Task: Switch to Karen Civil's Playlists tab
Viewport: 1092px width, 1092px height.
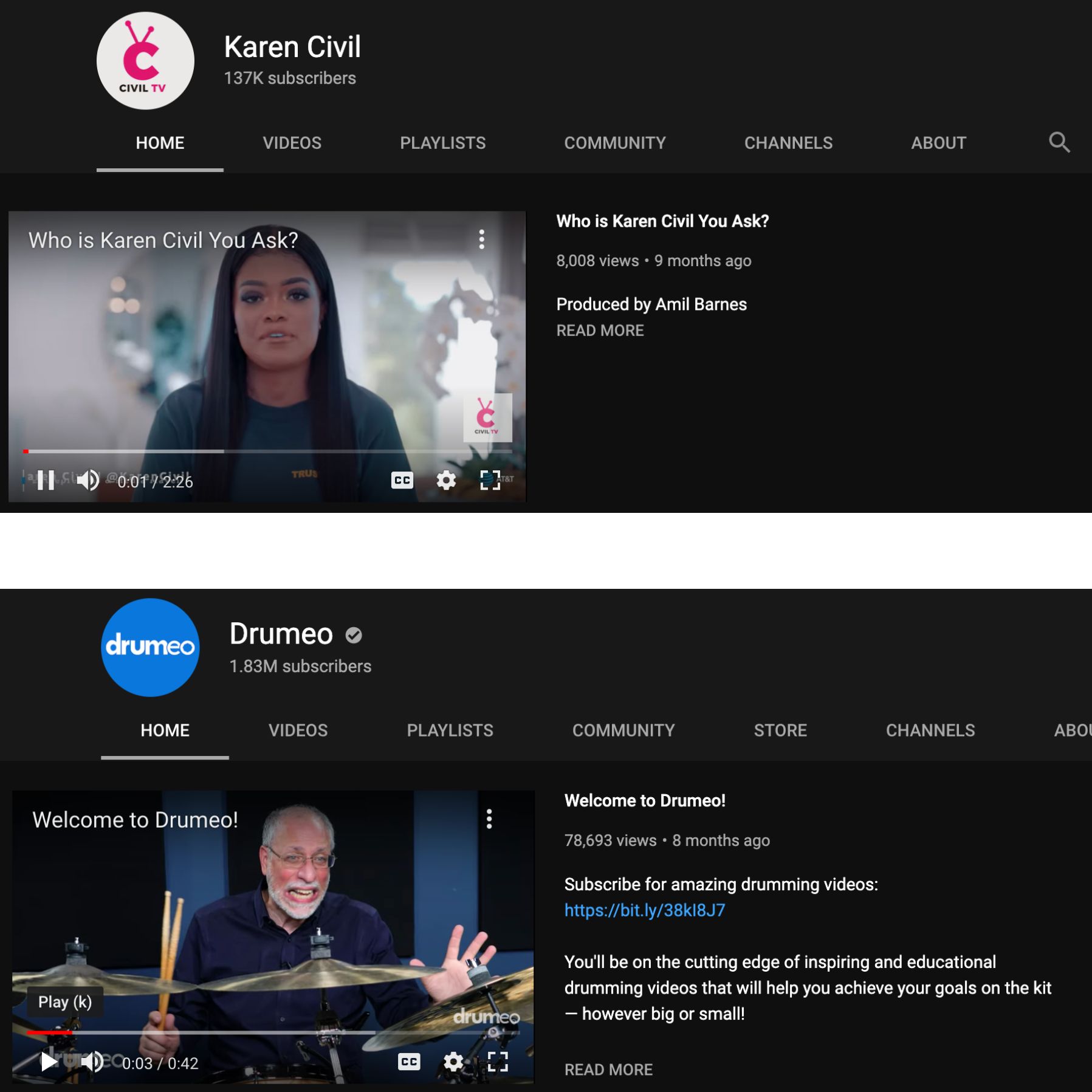Action: (442, 143)
